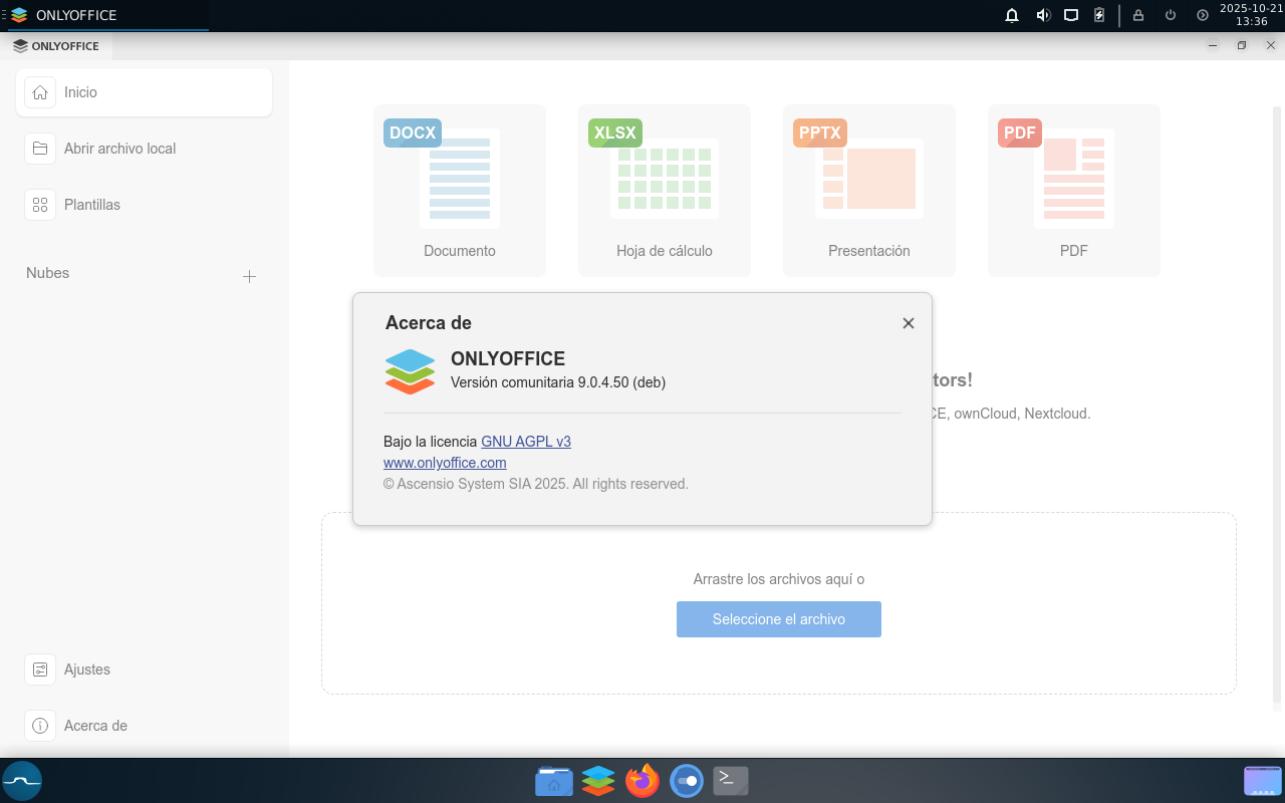Open the Plantillas section
Viewport: 1285px width, 803px height.
tap(144, 205)
